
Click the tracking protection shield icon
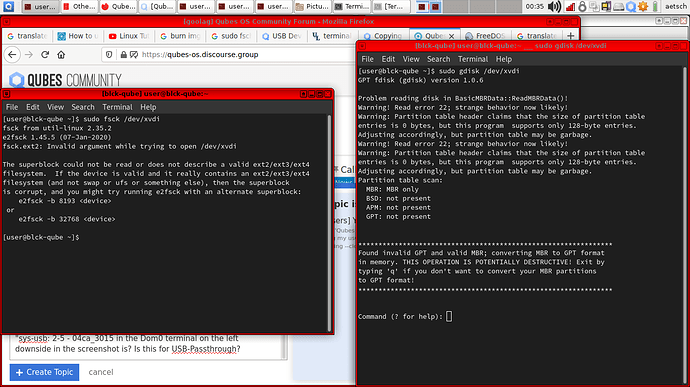(109, 55)
